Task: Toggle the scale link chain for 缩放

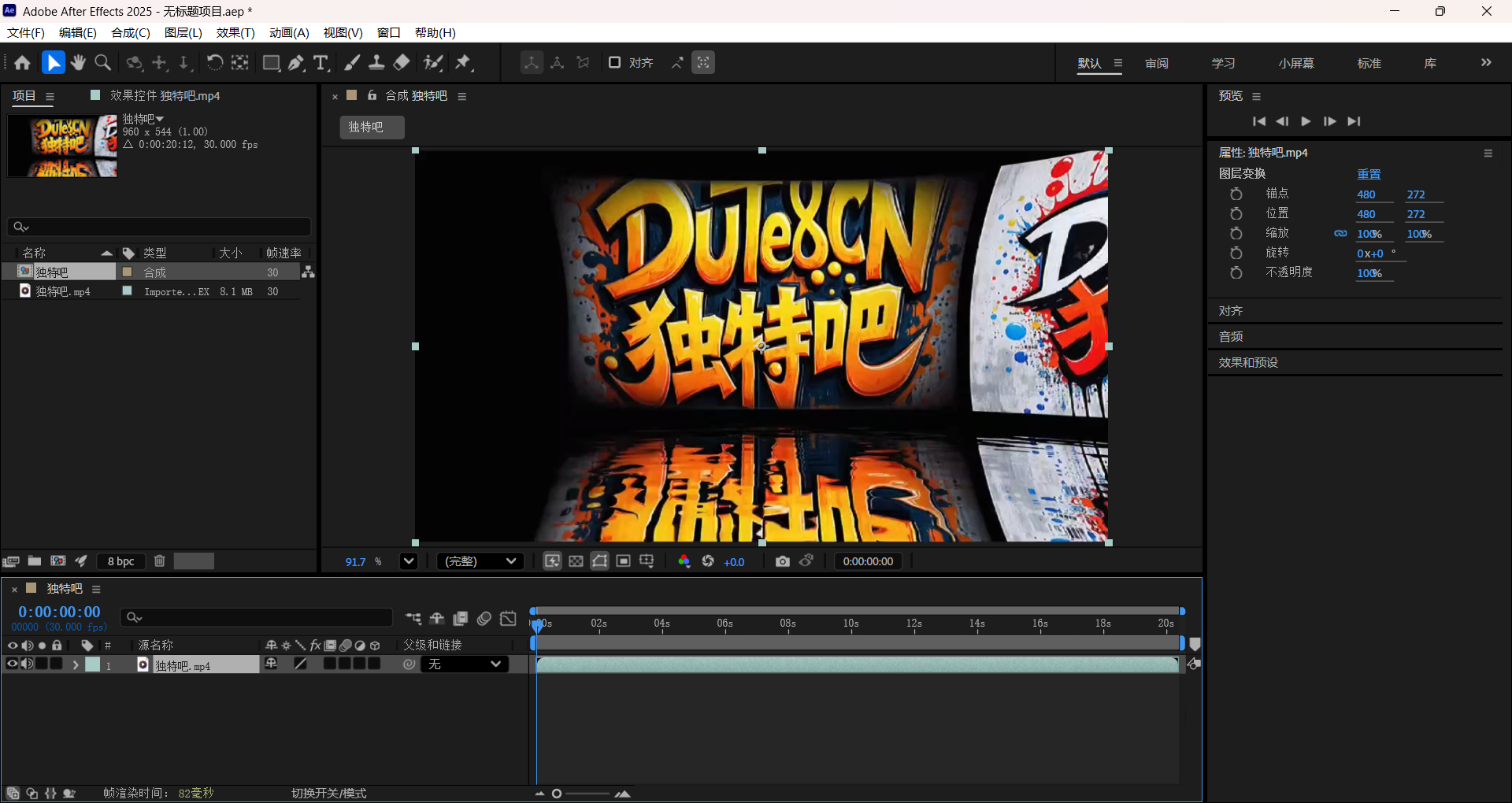Action: tap(1341, 234)
